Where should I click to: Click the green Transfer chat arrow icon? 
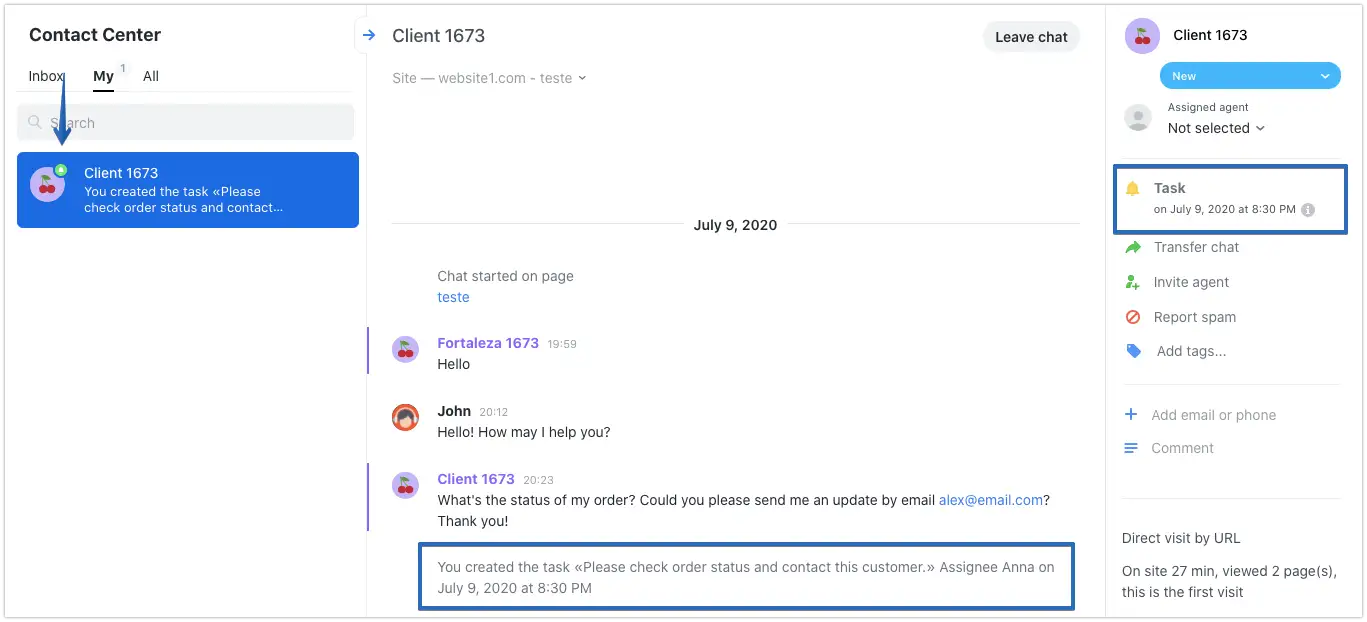1133,247
